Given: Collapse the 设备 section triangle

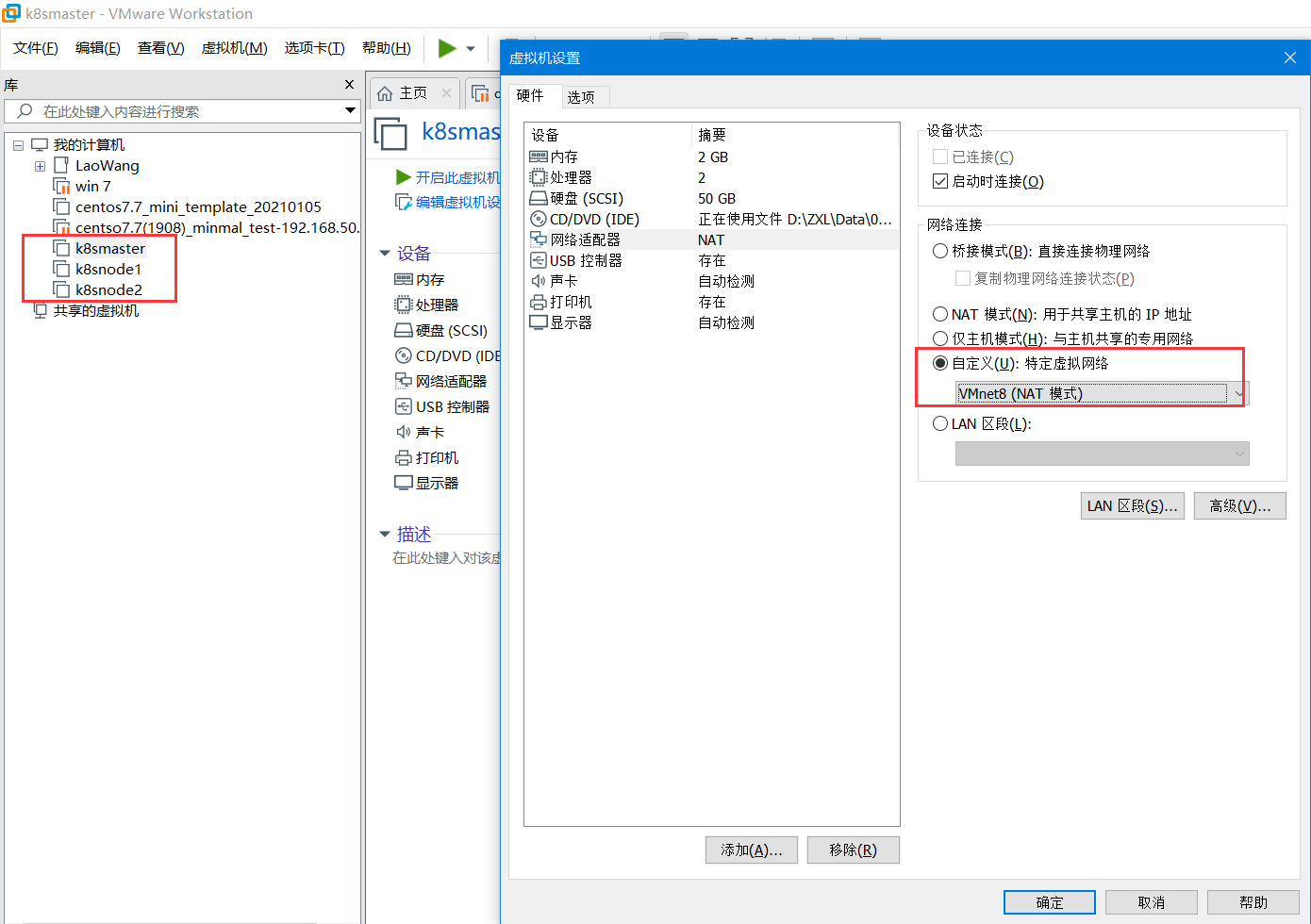Looking at the screenshot, I should pyautogui.click(x=385, y=253).
